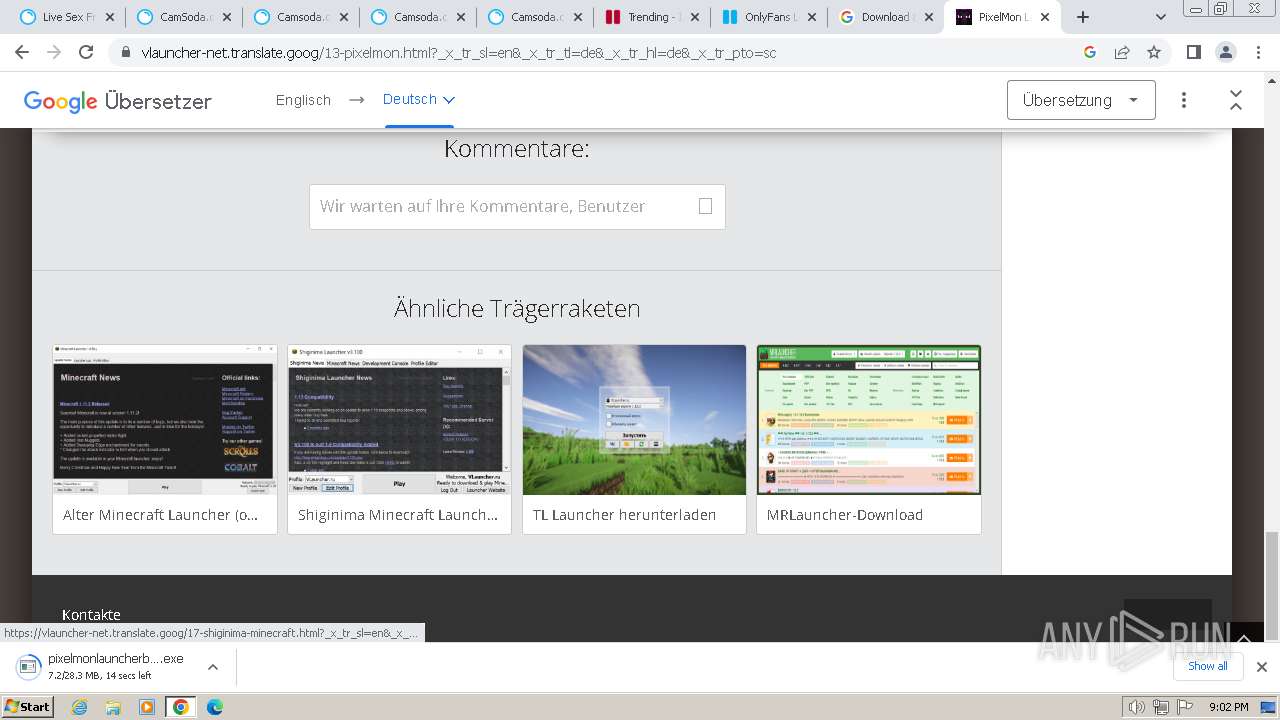The height and width of the screenshot is (720, 1280).
Task: Click the scroll-to-top arrow button
Action: tap(1244, 640)
